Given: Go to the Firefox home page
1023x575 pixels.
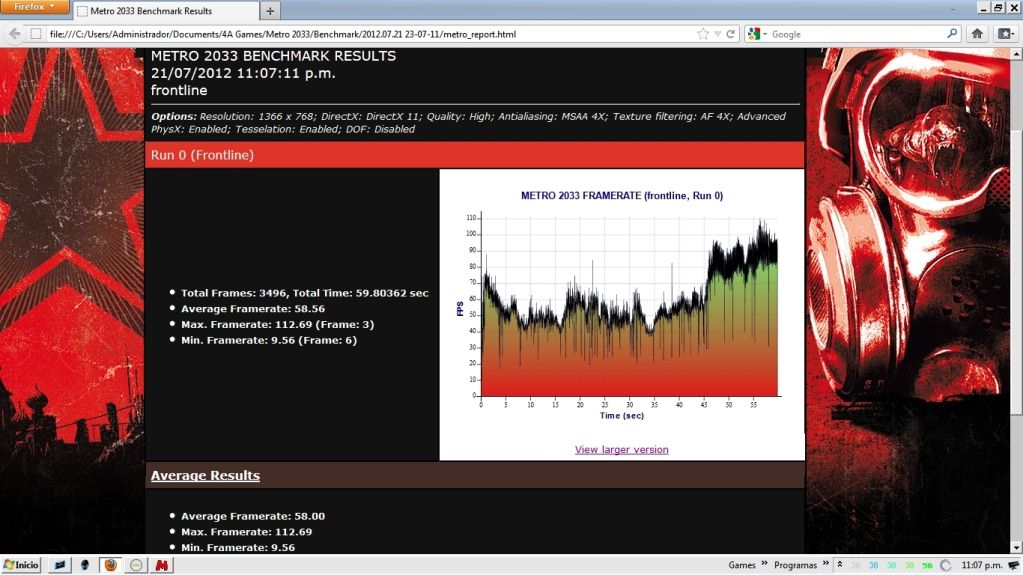Looking at the screenshot, I should (977, 34).
